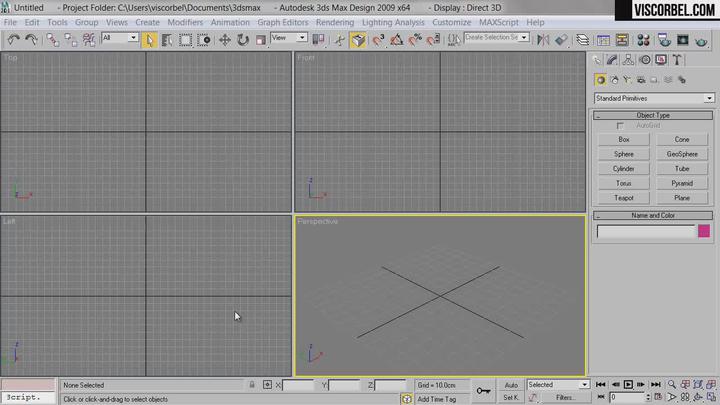Click the Unlink Selection icon
This screenshot has width=720, height=405.
(x=71, y=40)
